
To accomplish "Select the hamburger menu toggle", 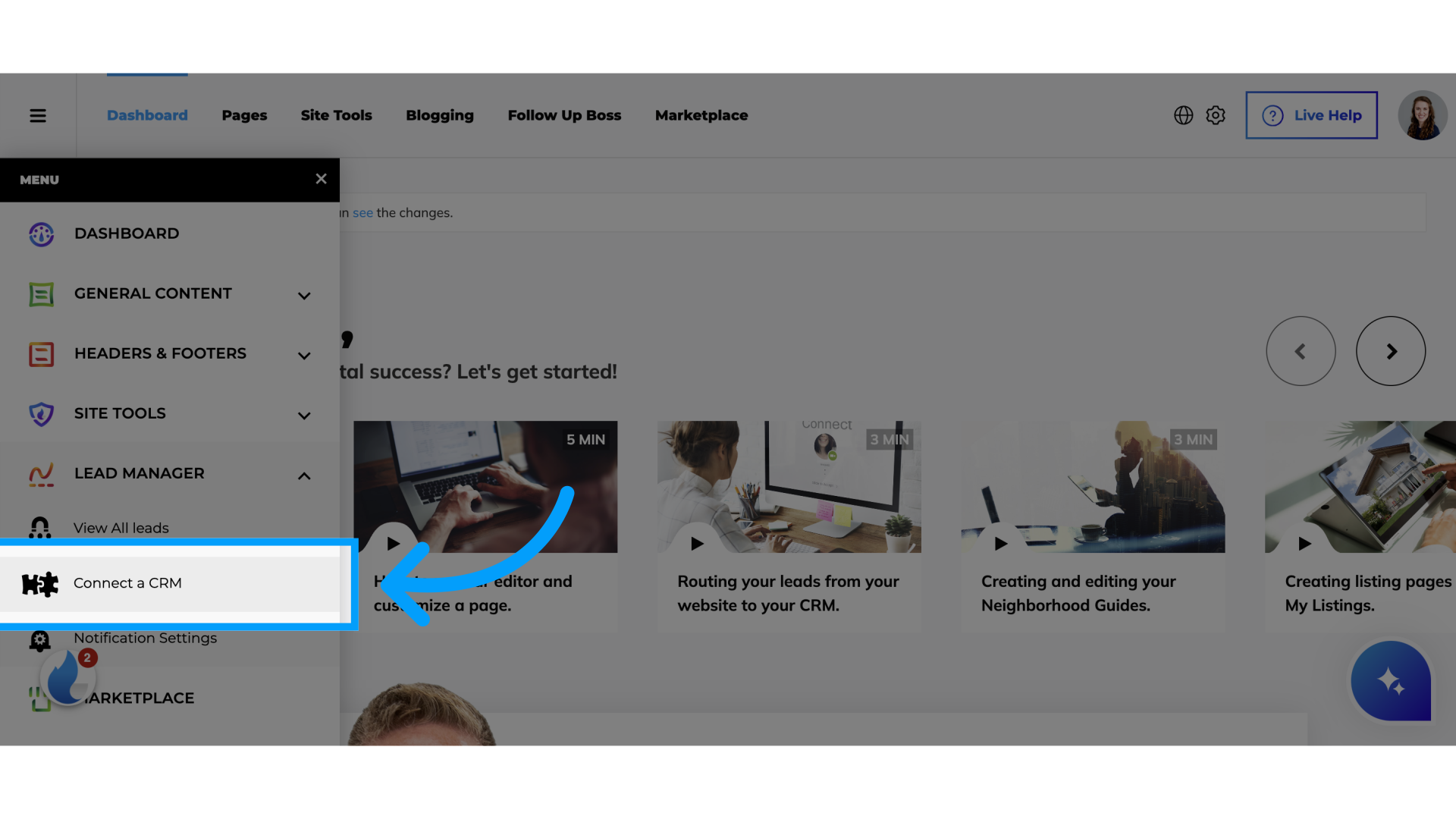I will (37, 115).
